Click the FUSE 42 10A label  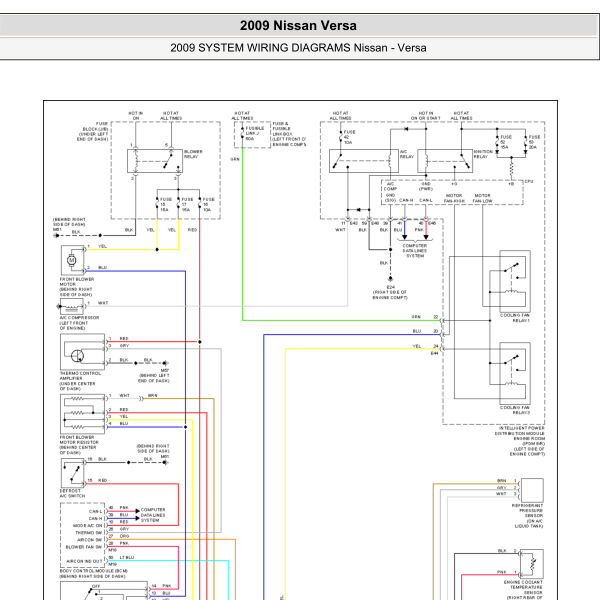349,137
